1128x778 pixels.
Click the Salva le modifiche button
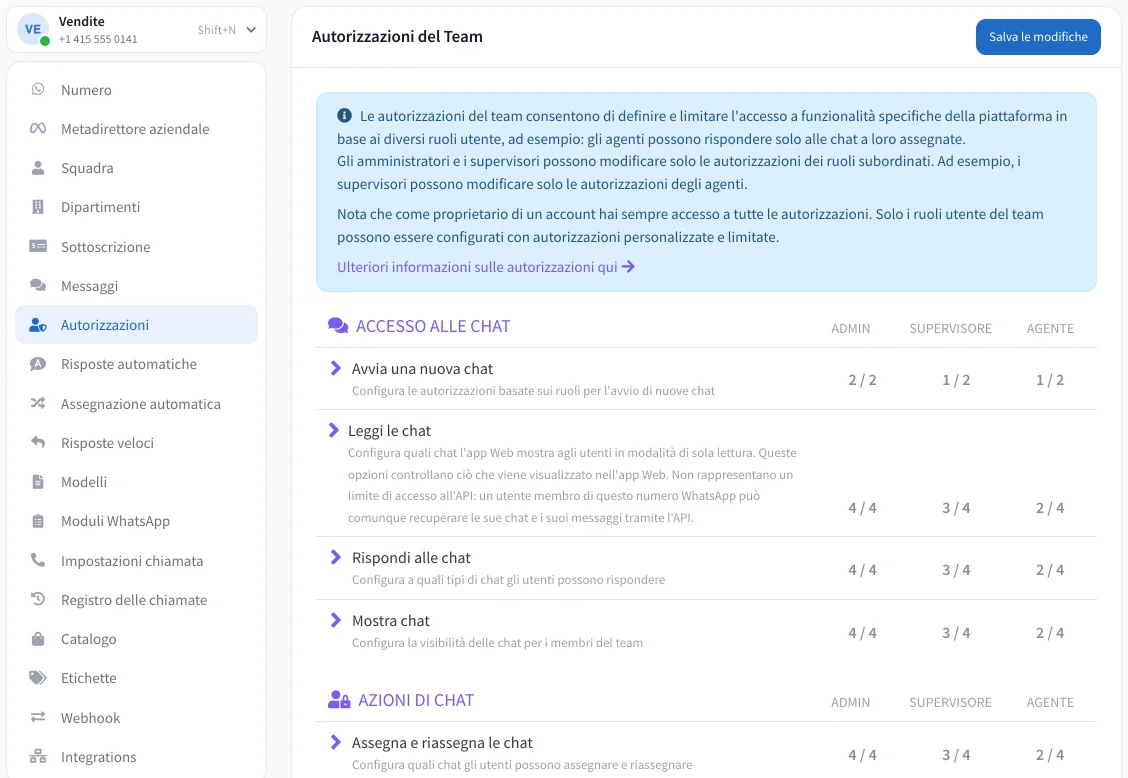(1038, 37)
